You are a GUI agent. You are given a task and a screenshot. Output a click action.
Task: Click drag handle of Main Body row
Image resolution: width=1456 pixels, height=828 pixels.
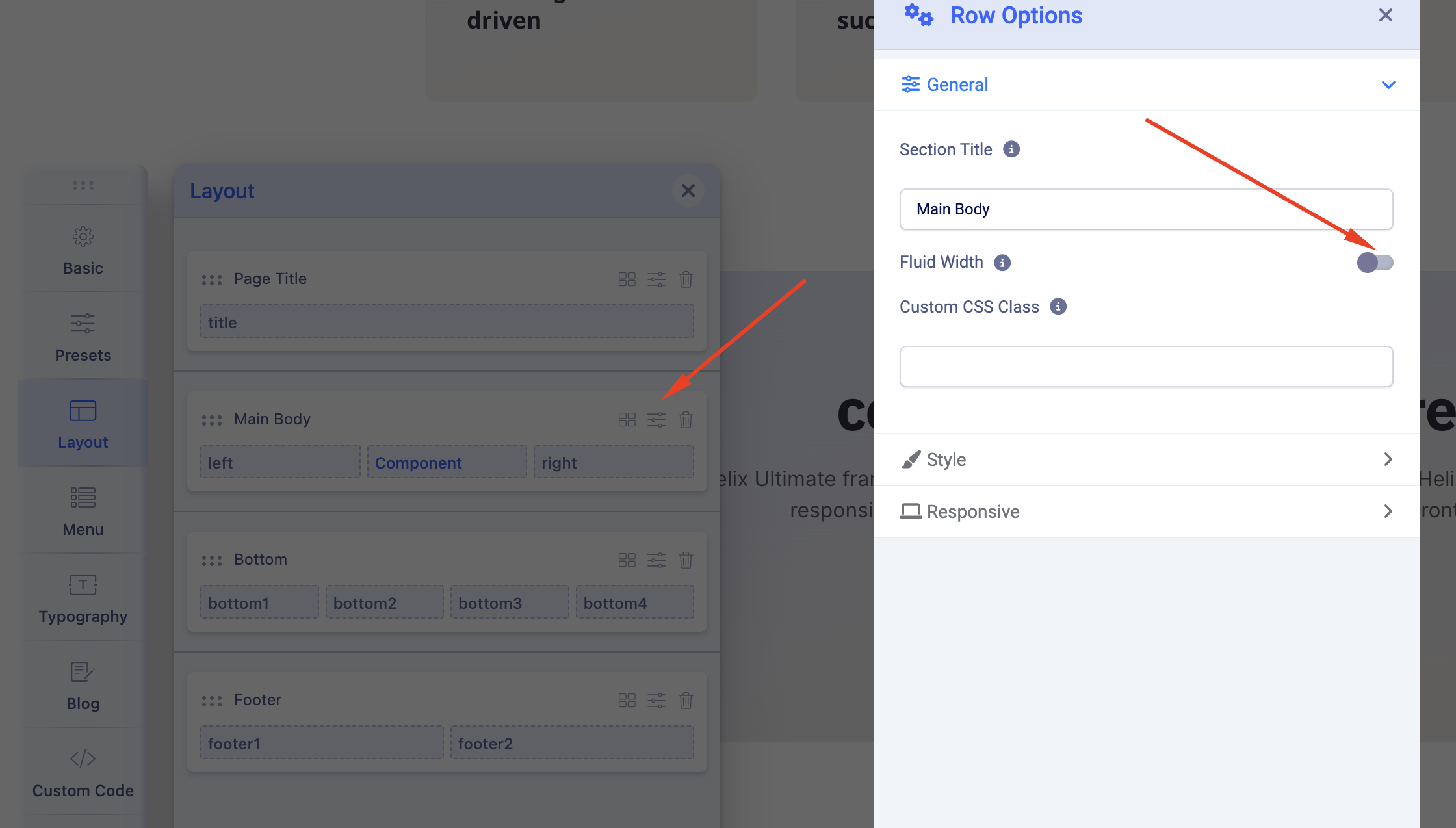click(x=212, y=420)
